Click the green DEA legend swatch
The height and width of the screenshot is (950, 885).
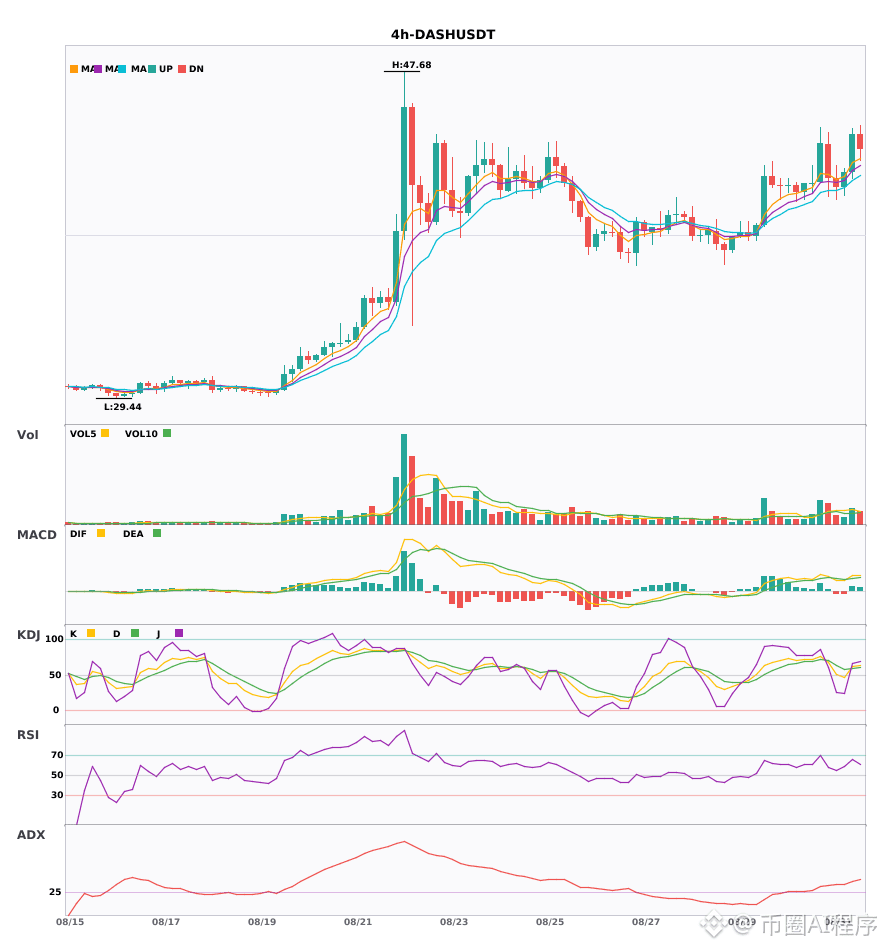(x=157, y=533)
